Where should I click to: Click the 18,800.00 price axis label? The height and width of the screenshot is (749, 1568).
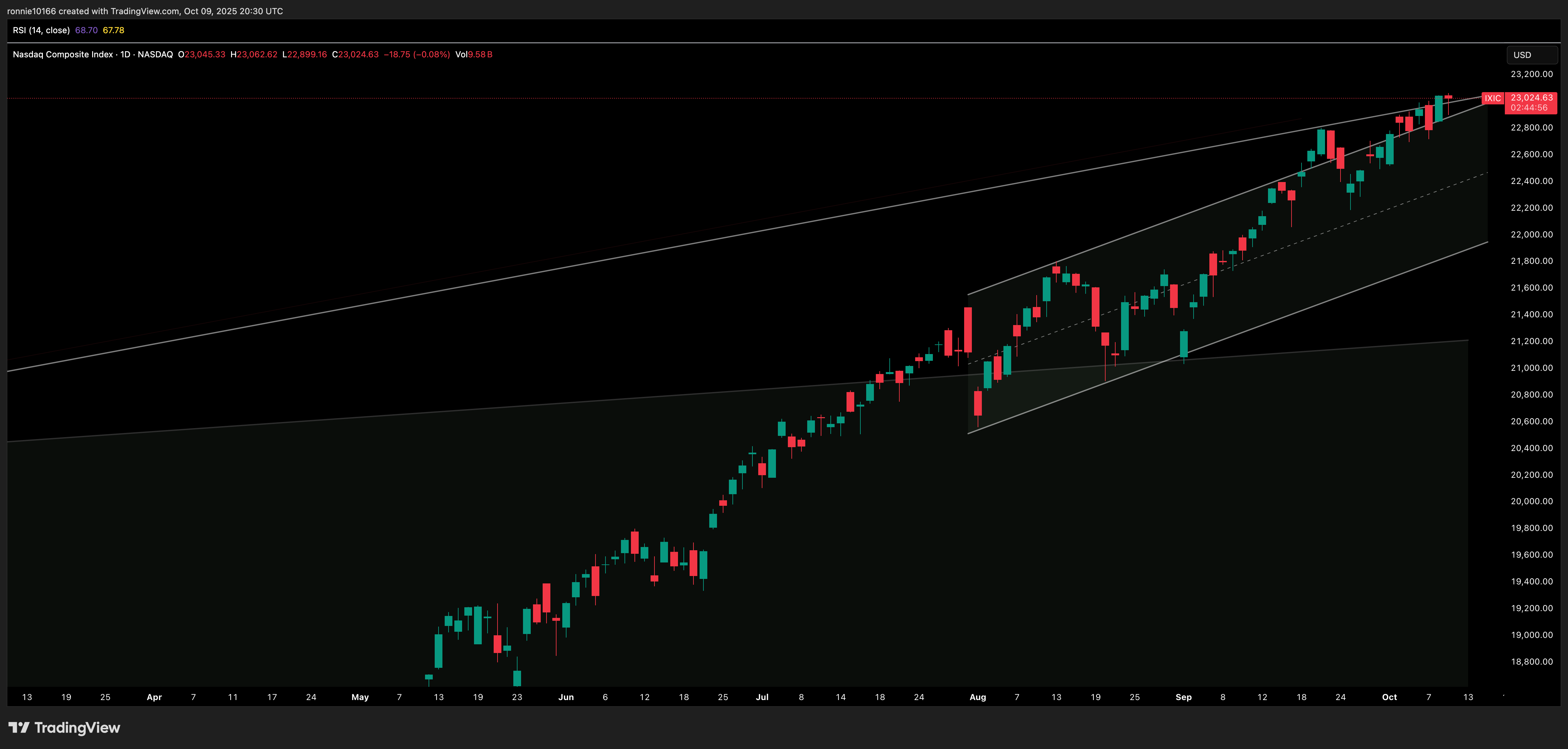point(1531,662)
